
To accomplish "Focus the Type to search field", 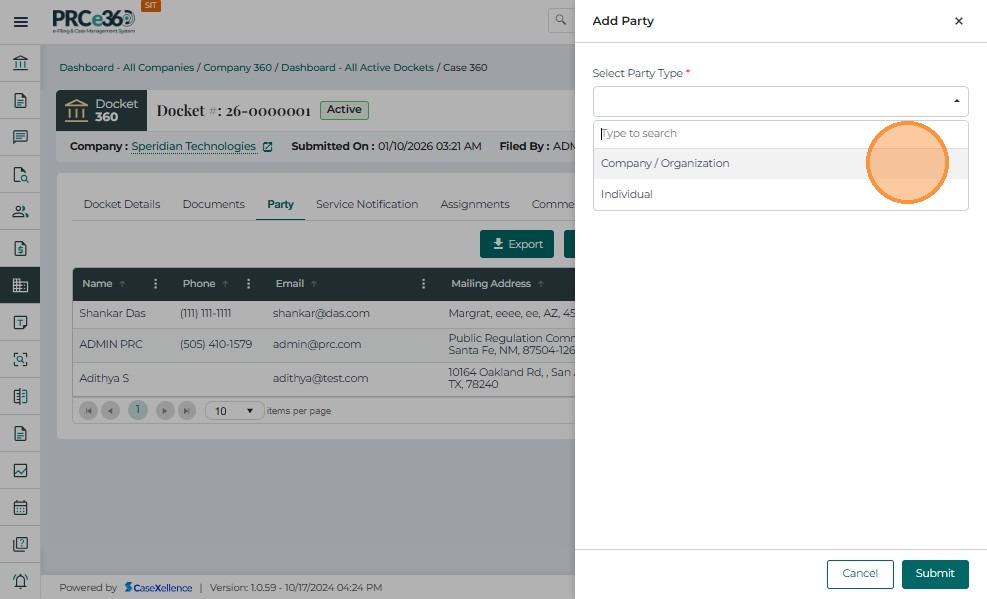I will pos(781,134).
